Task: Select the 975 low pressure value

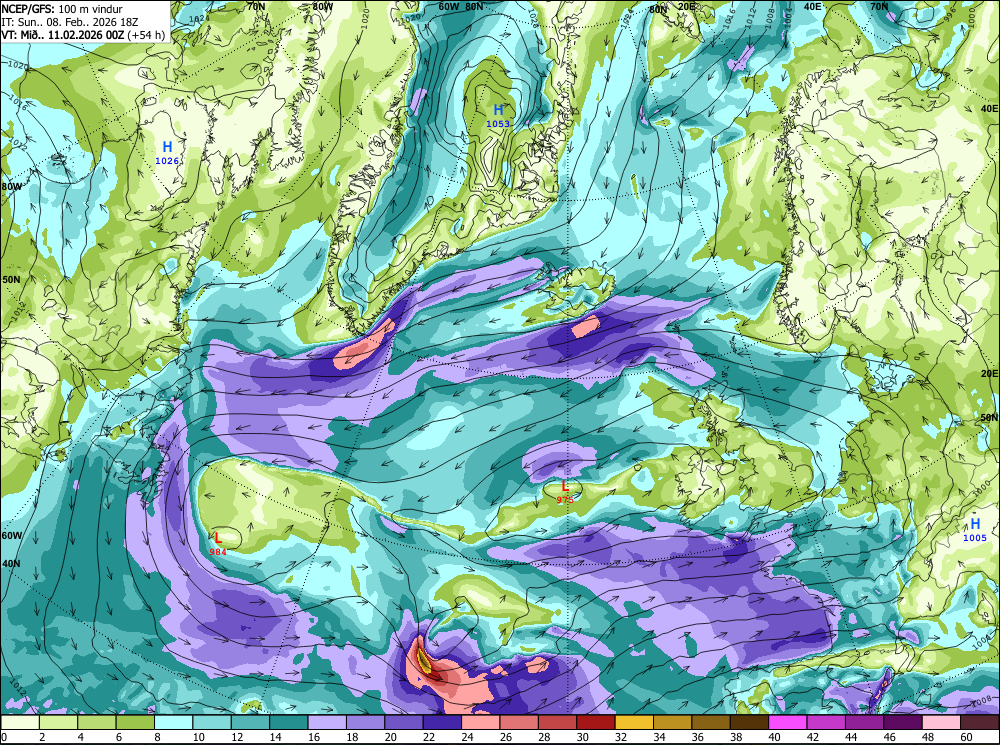Action: (x=565, y=500)
